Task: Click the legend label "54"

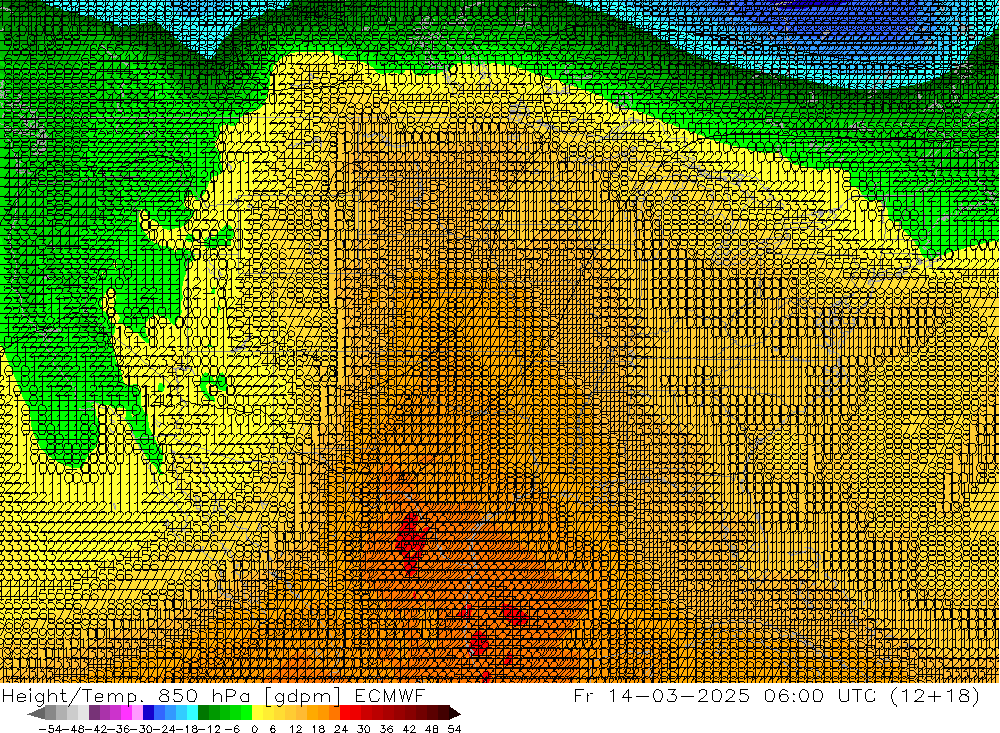Action: click(454, 729)
